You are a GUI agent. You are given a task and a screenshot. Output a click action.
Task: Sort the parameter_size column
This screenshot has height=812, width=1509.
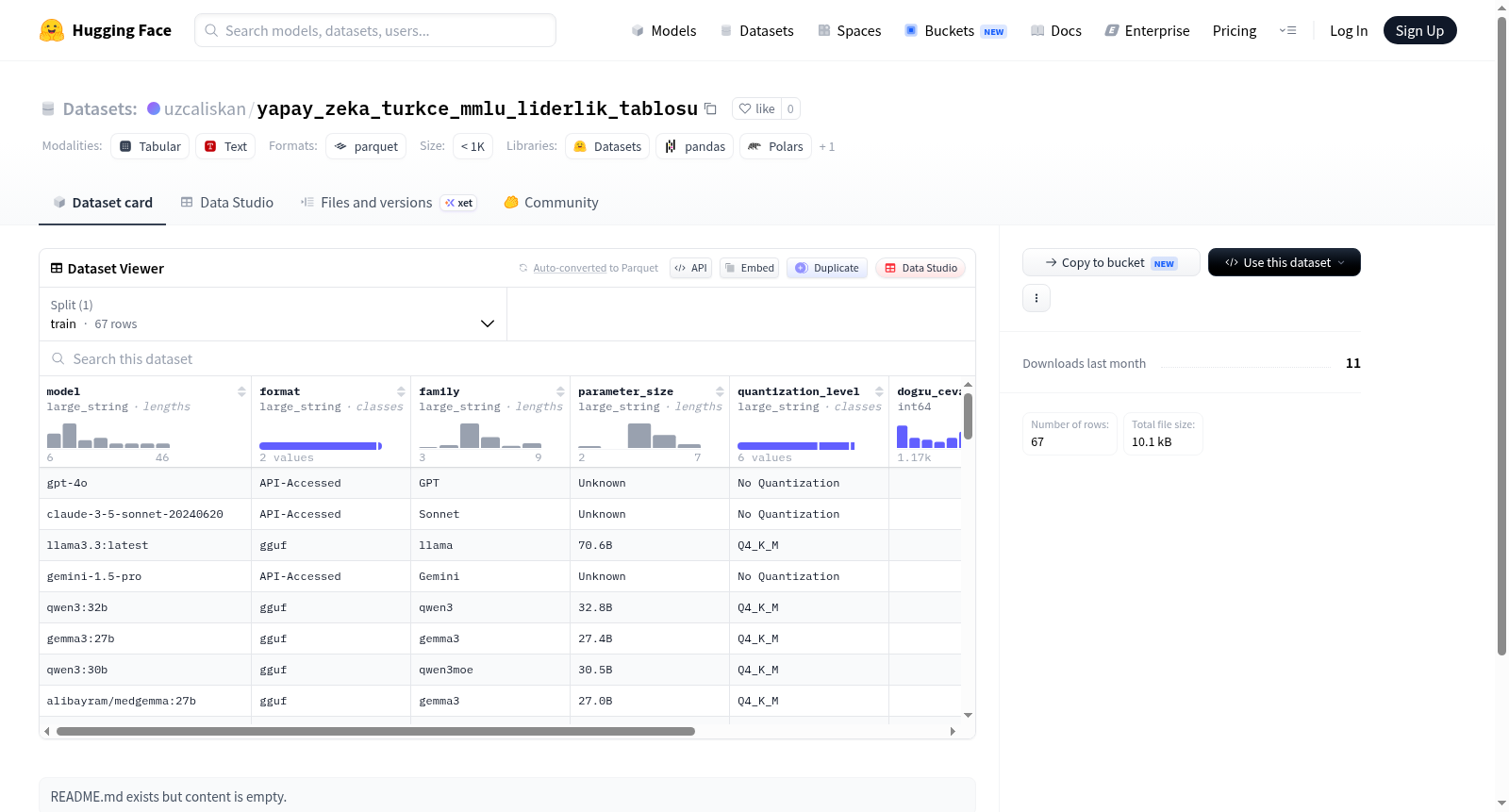pyautogui.click(x=720, y=391)
